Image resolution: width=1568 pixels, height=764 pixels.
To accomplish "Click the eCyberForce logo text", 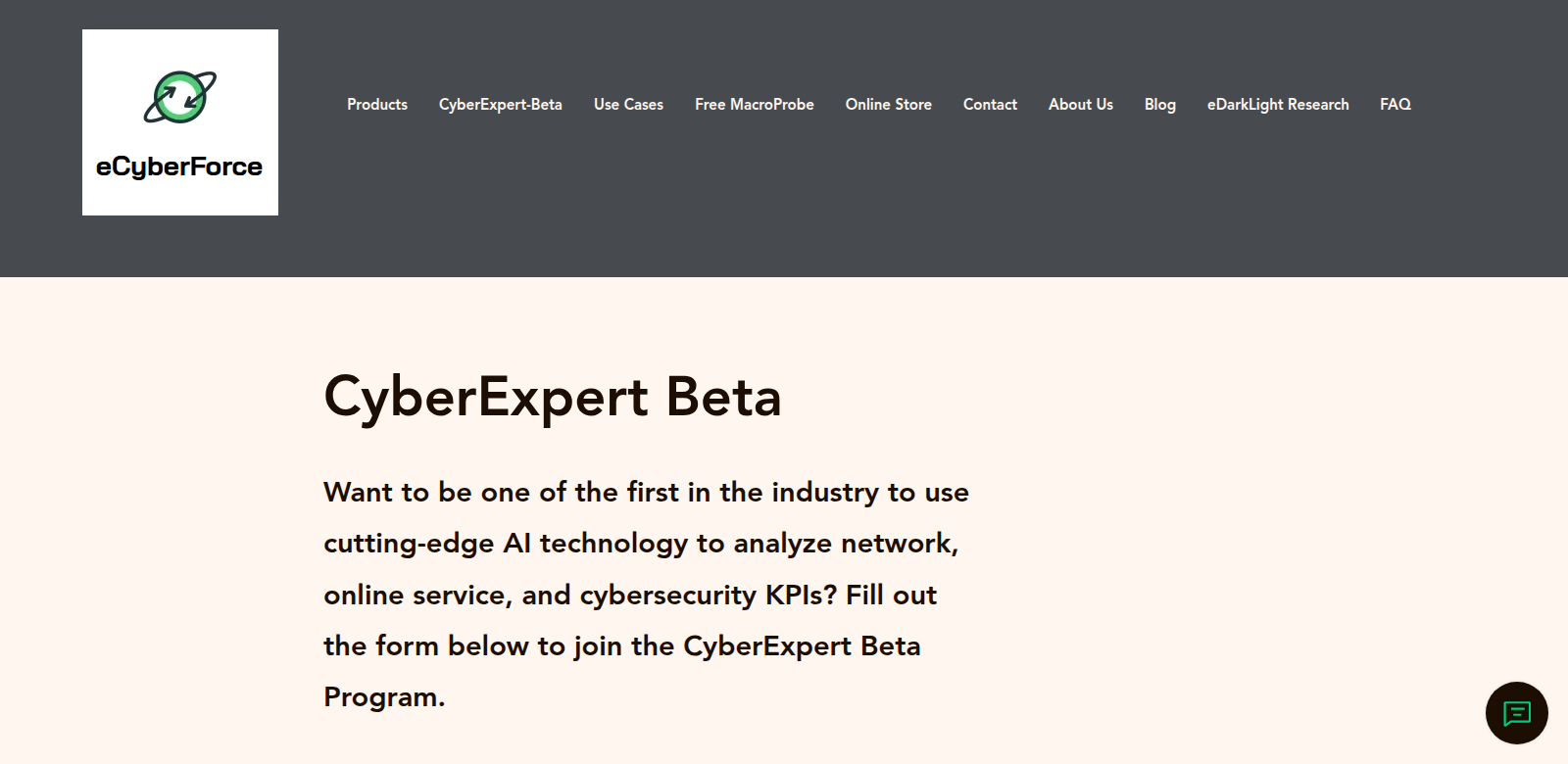I will [179, 167].
